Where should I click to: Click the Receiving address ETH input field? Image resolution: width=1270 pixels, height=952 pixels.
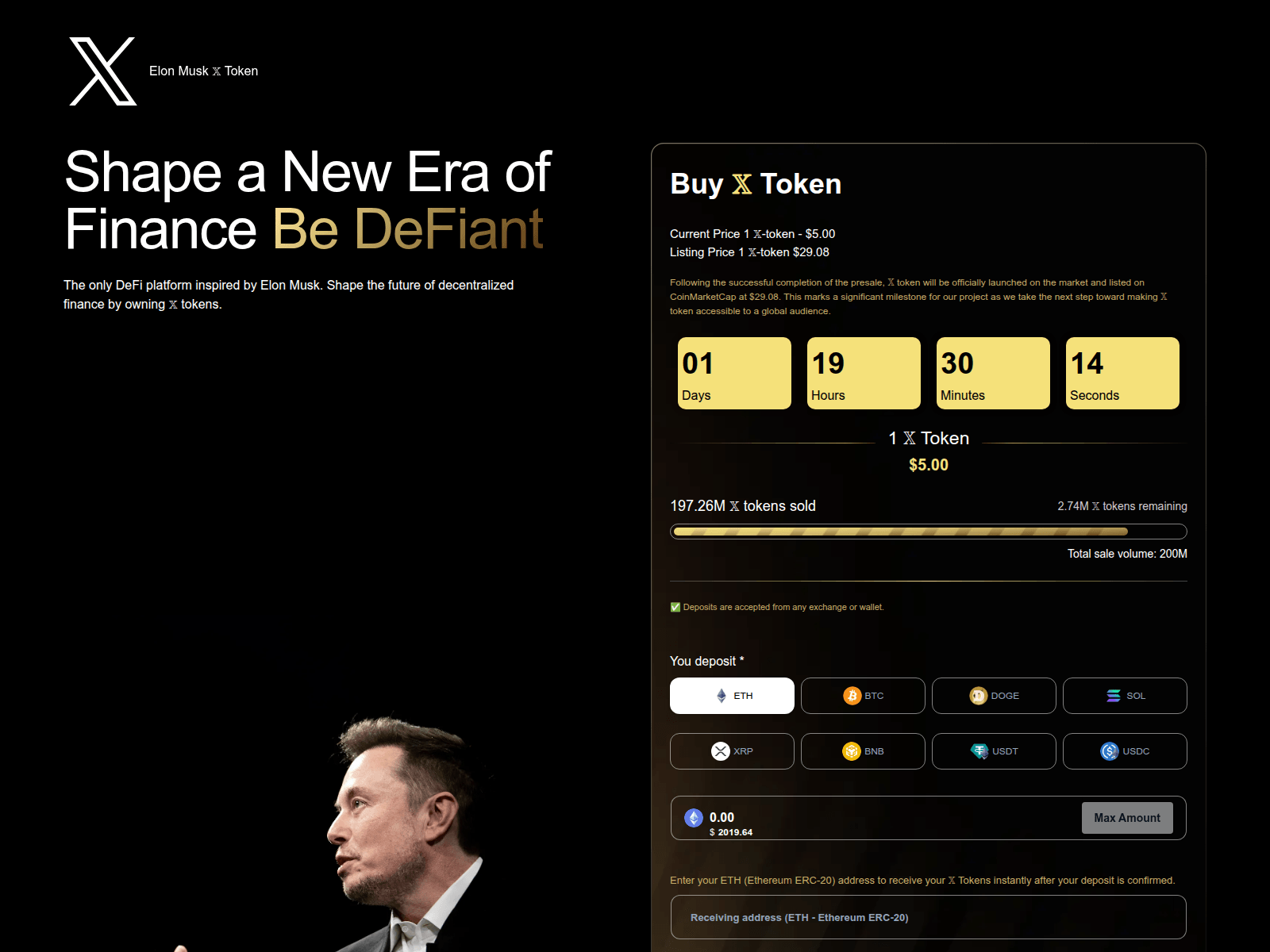coord(929,917)
